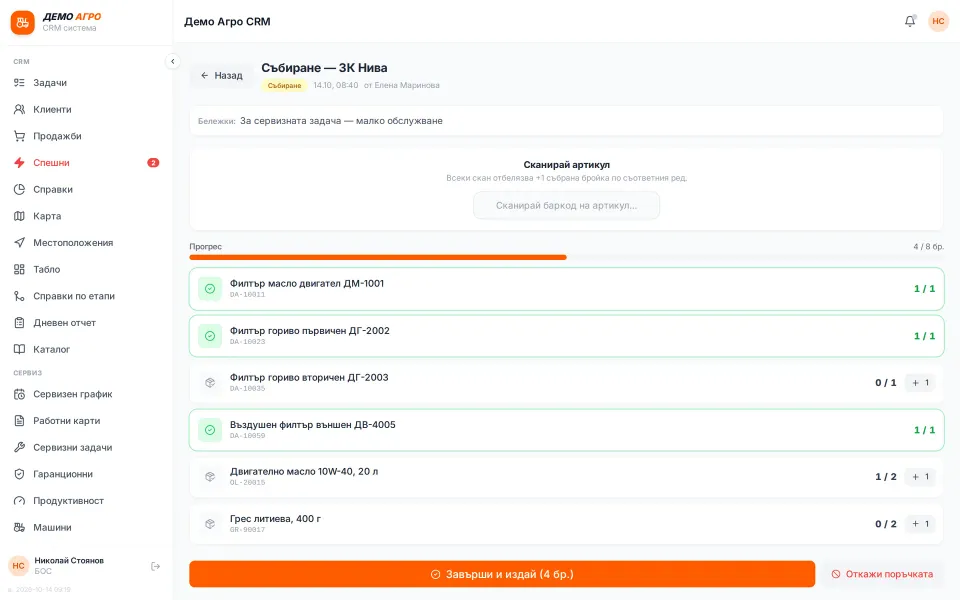Screen dimensions: 960x600
Task: Add one to Филтър гориво вторичен ДГ-2003
Action: pyautogui.click(x=920, y=383)
